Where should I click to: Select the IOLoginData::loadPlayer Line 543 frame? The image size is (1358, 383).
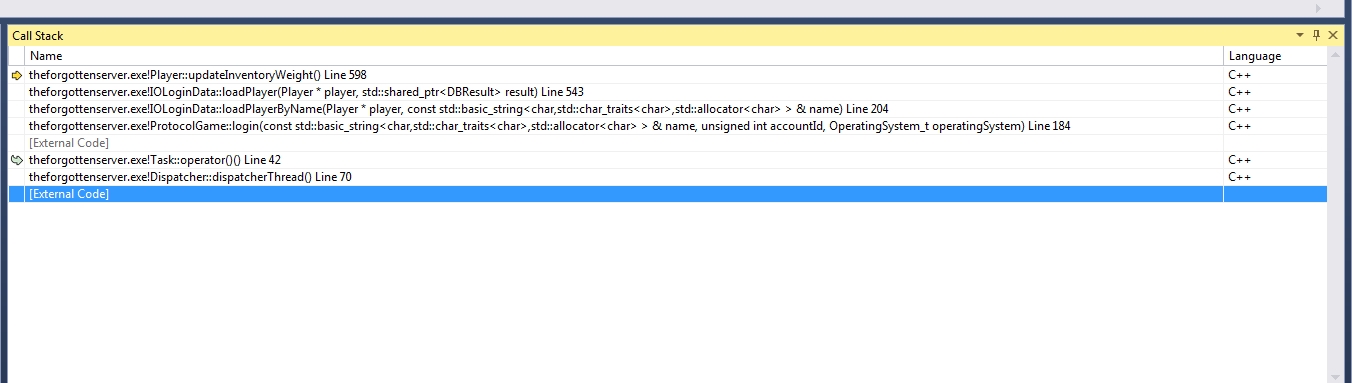[x=668, y=92]
